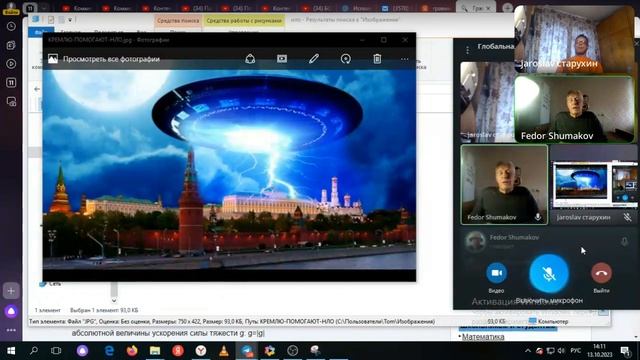Open VLC media player from the taskbar

(x=224, y=351)
